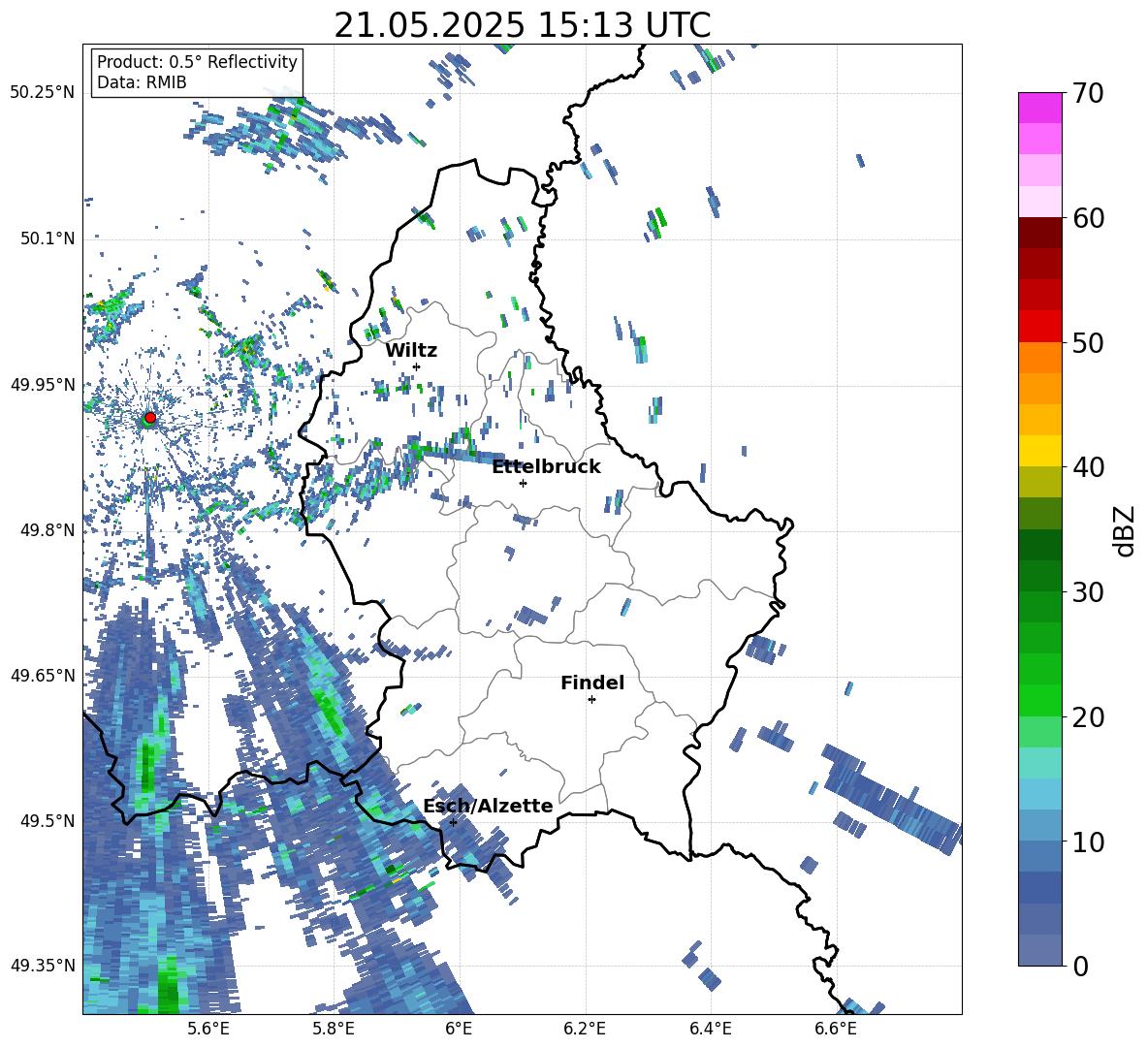
Task: Click the 49.65°N latitude tick label
Action: pos(43,676)
